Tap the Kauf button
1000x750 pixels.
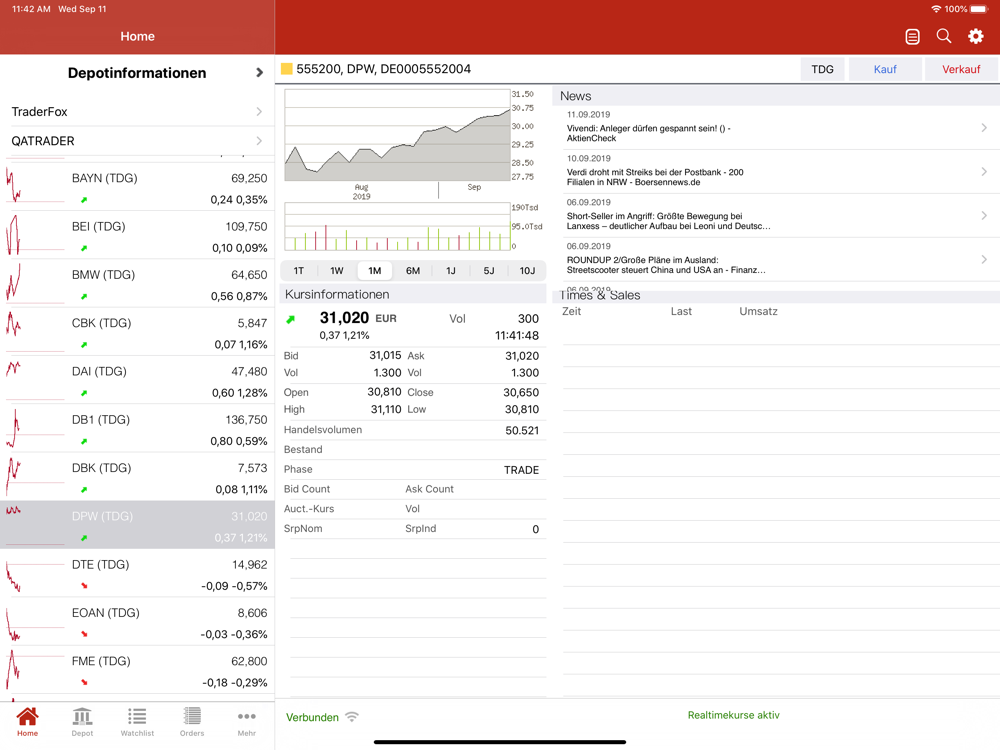click(x=885, y=70)
